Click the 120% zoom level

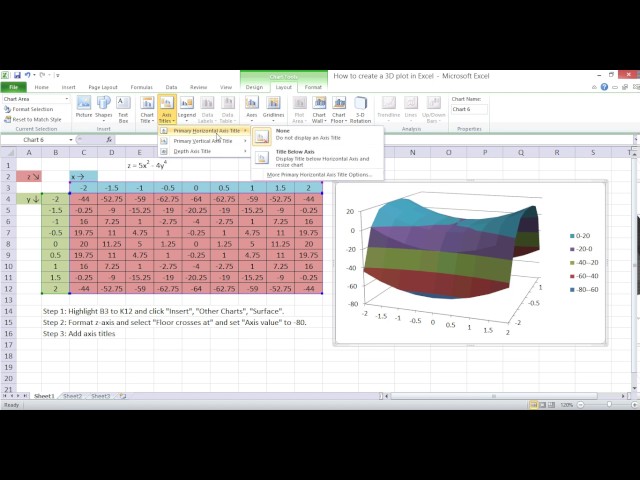[567, 405]
